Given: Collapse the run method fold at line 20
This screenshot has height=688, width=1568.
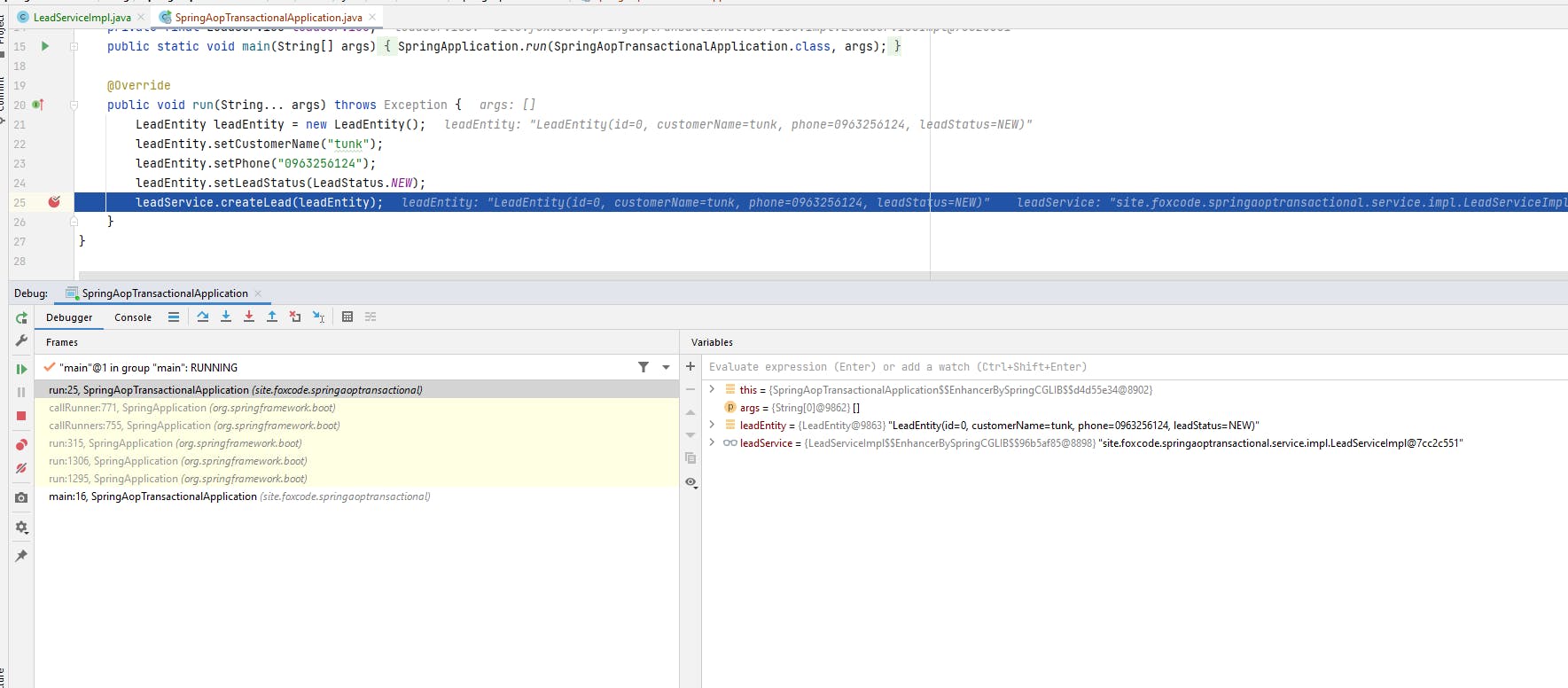Looking at the screenshot, I should click(74, 105).
